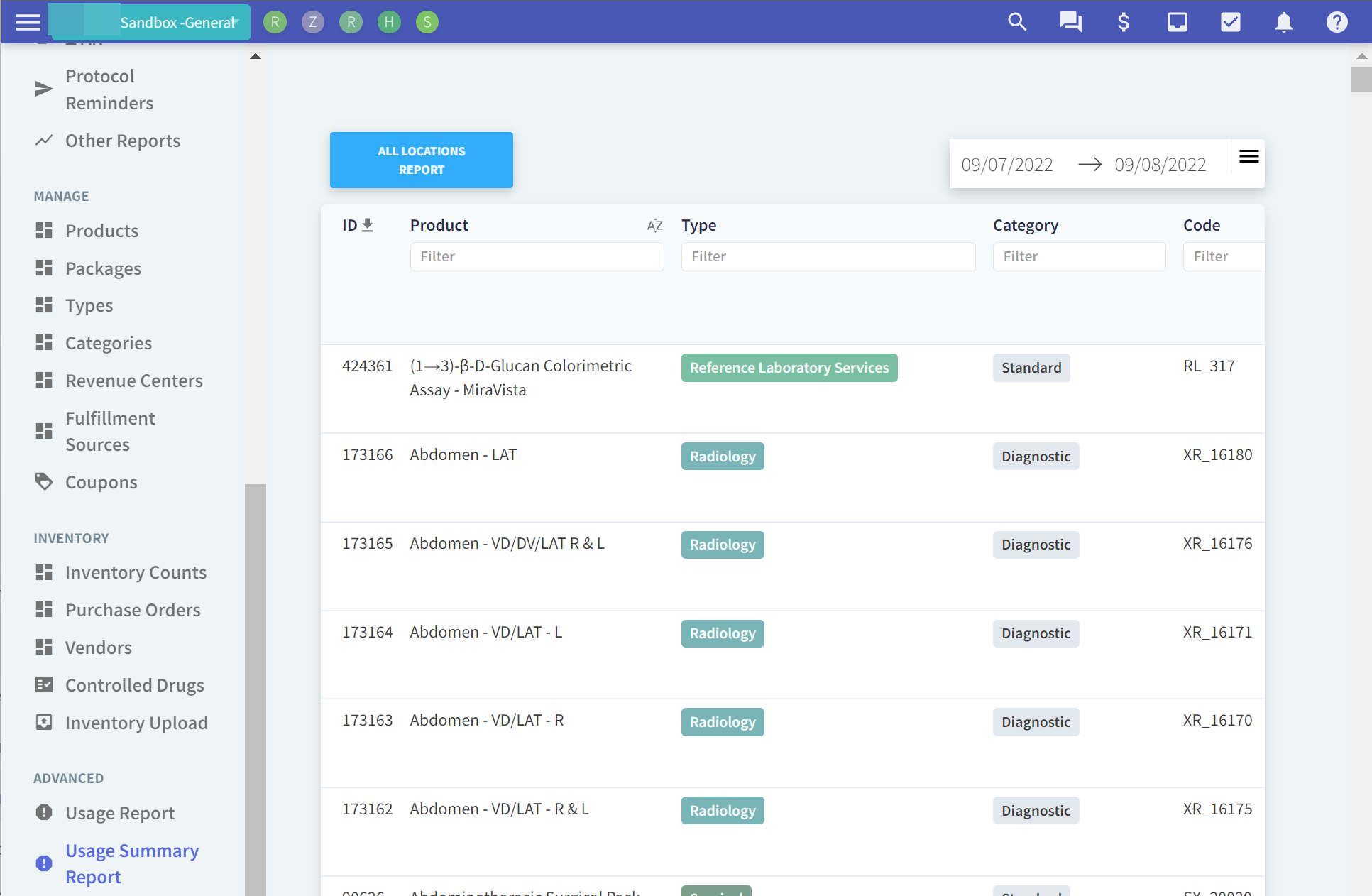Click the Usage Report alert icon
This screenshot has width=1372, height=896.
(44, 812)
